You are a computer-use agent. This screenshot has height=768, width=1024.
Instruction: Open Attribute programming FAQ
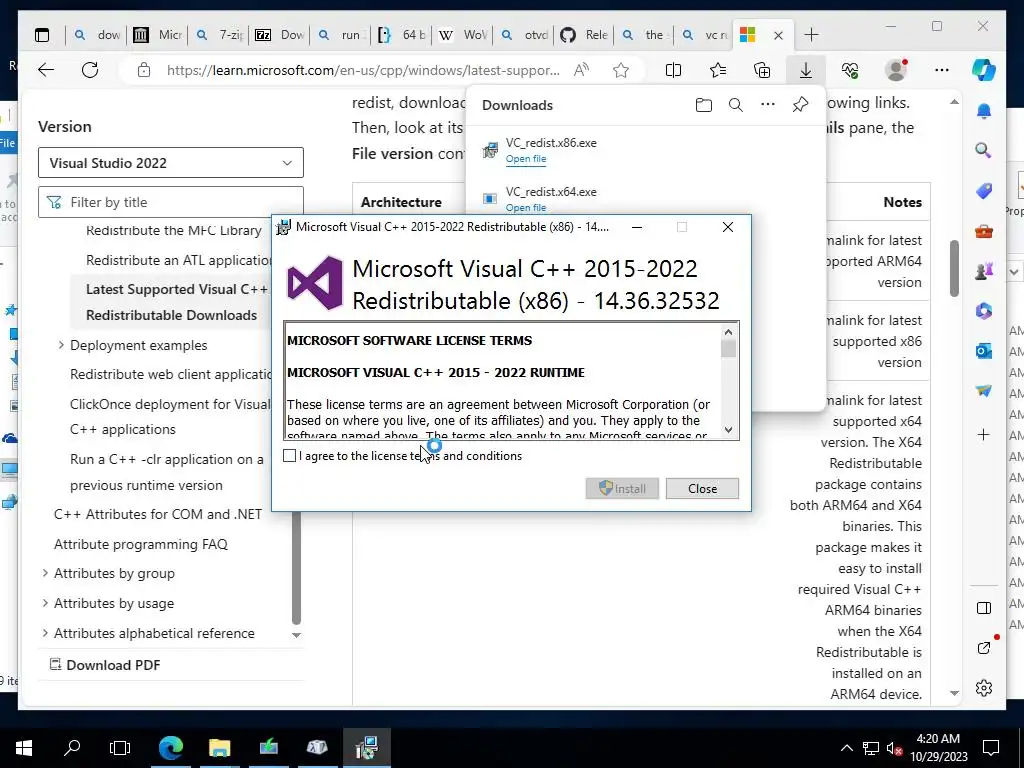coord(140,544)
